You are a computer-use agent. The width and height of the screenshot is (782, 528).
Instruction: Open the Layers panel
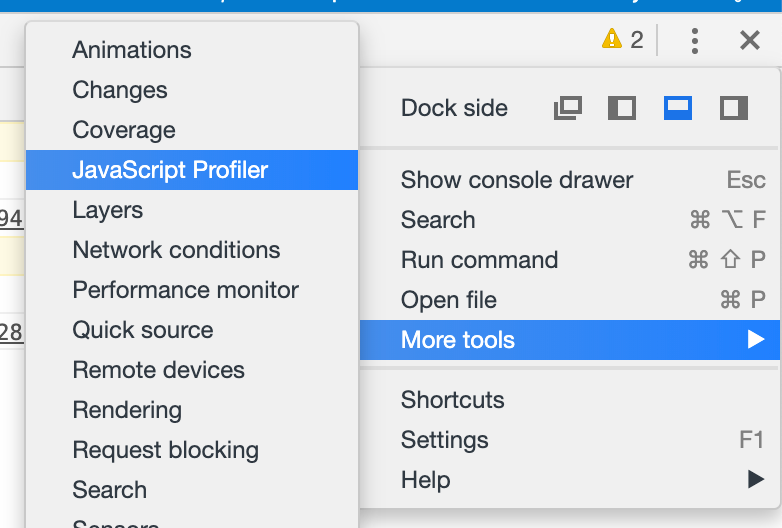point(192,210)
